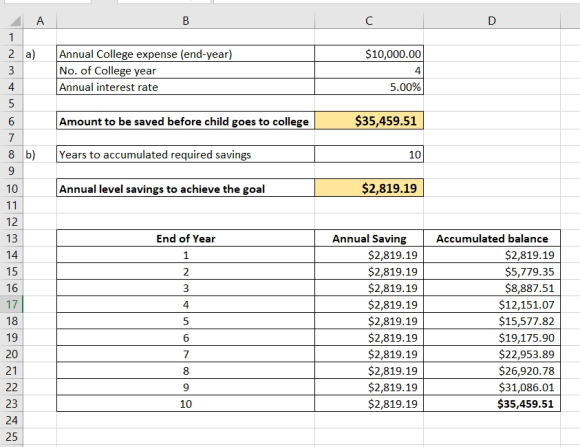The image size is (580, 447).
Task: Click accumulated balance $5,779.35
Action: (492, 272)
